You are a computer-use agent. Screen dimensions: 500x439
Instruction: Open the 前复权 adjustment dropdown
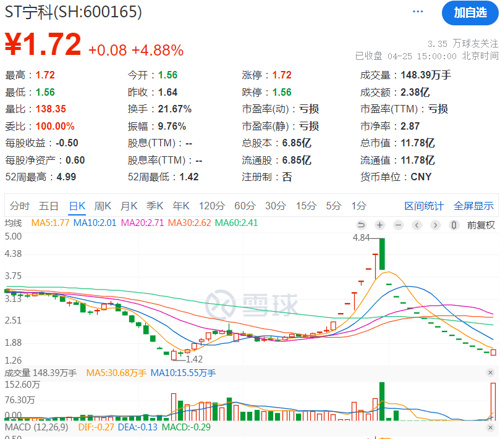pyautogui.click(x=481, y=225)
